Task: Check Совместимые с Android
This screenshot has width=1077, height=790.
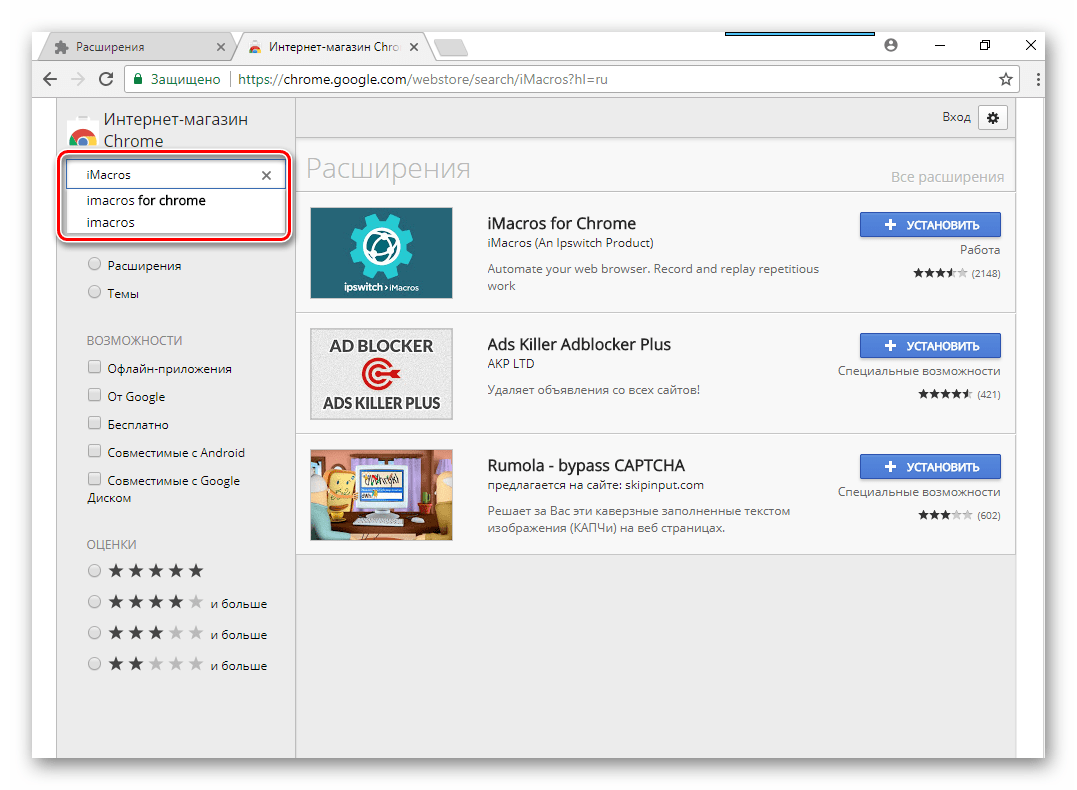Action: (x=95, y=451)
